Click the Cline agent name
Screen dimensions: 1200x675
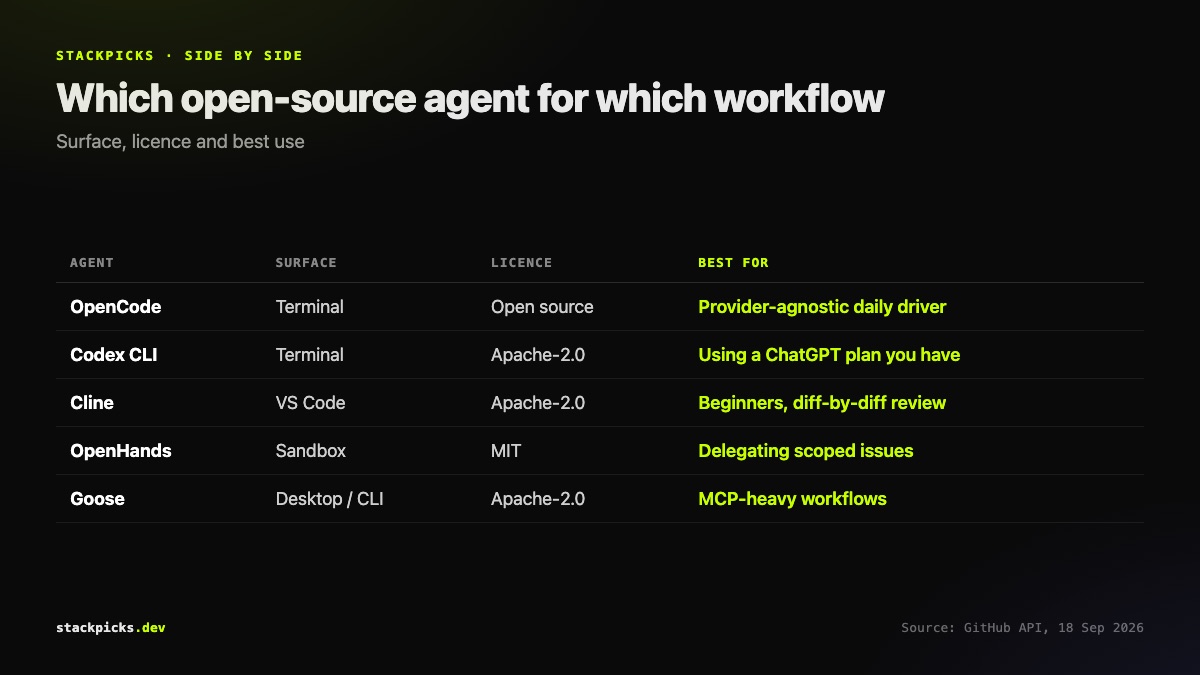tap(92, 403)
